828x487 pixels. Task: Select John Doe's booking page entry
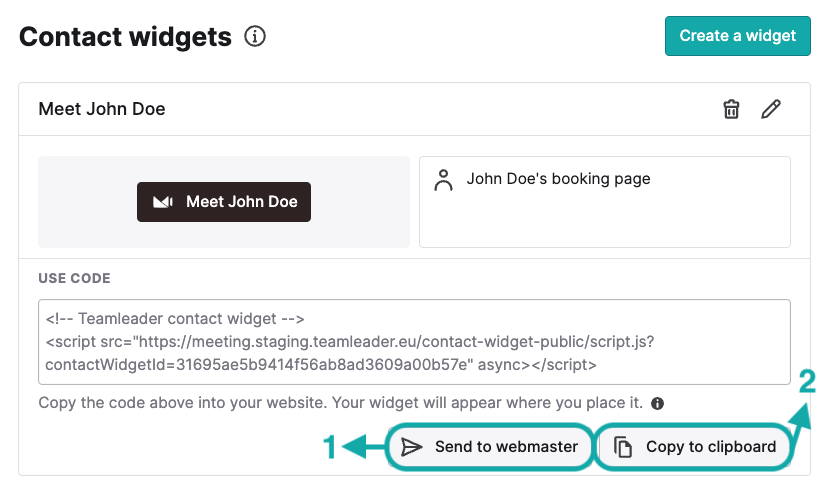click(x=605, y=202)
